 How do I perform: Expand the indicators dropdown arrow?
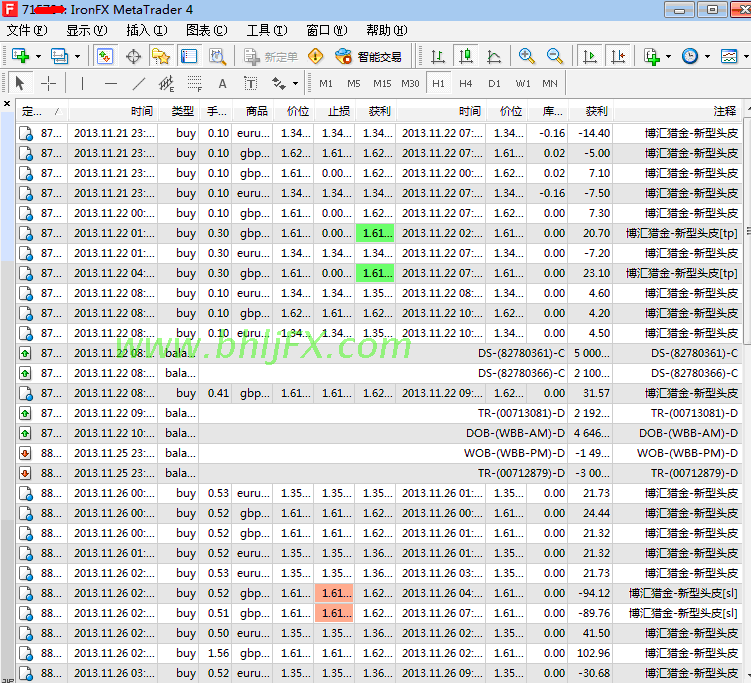[668, 57]
